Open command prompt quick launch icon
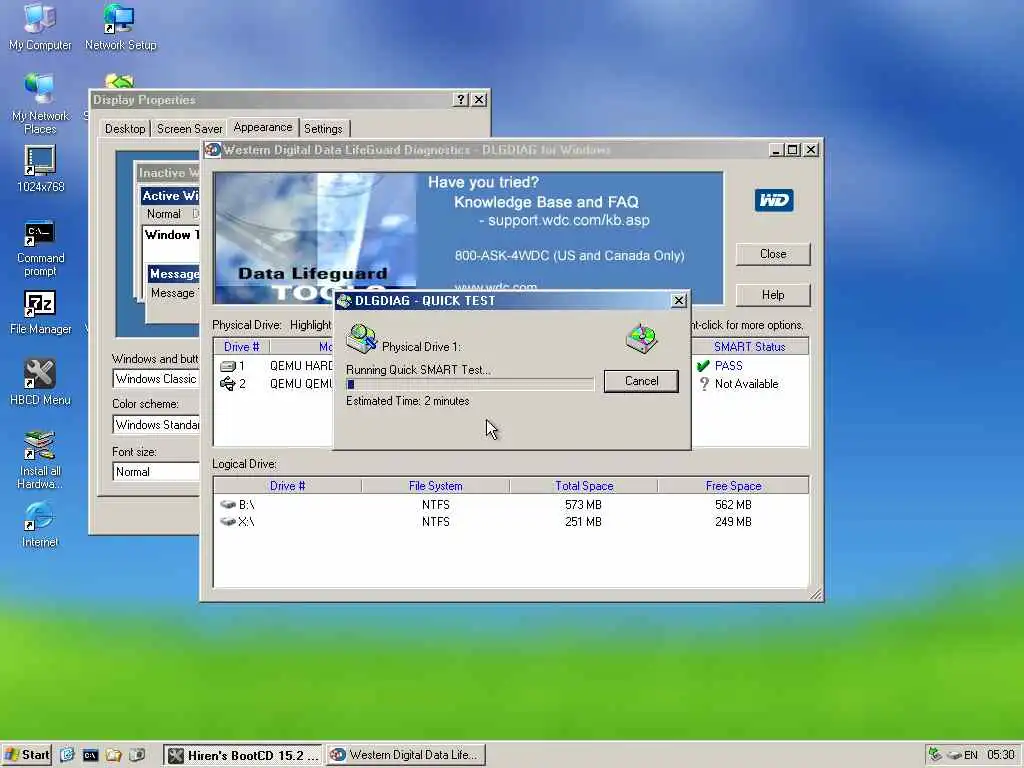Viewport: 1024px width, 768px height. pos(90,756)
